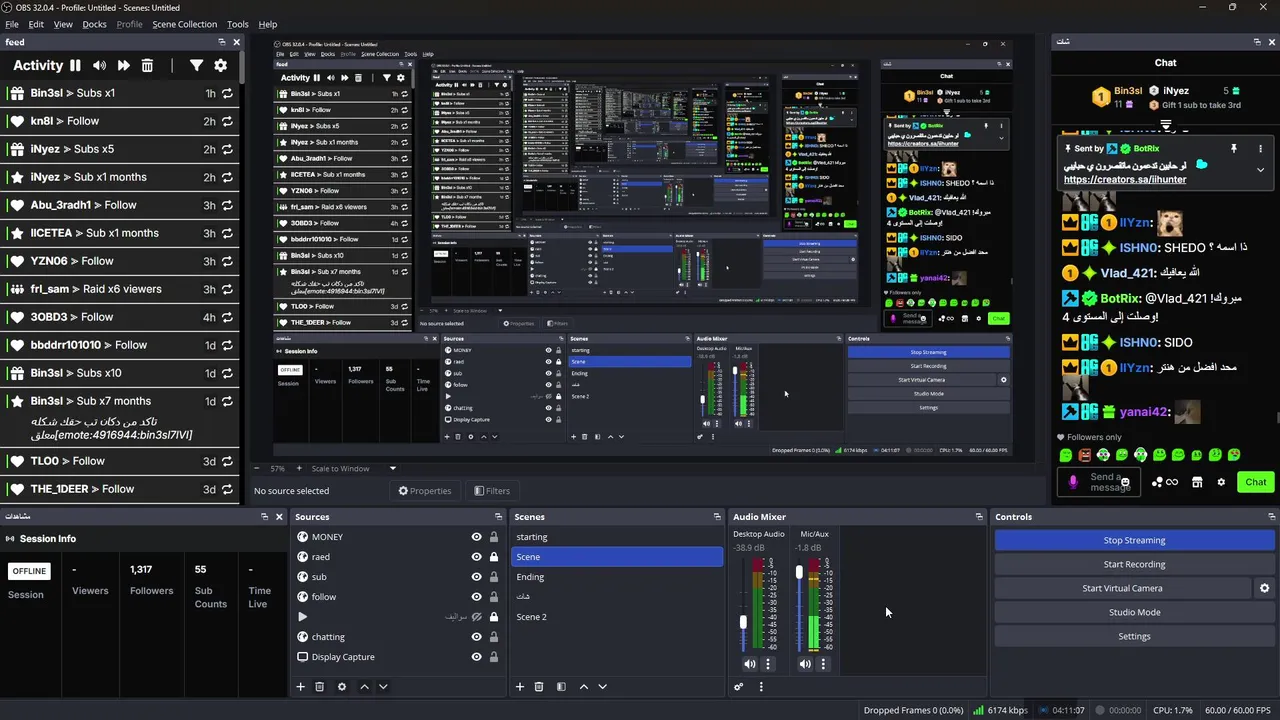Send message with green Chat button

coord(1256,482)
